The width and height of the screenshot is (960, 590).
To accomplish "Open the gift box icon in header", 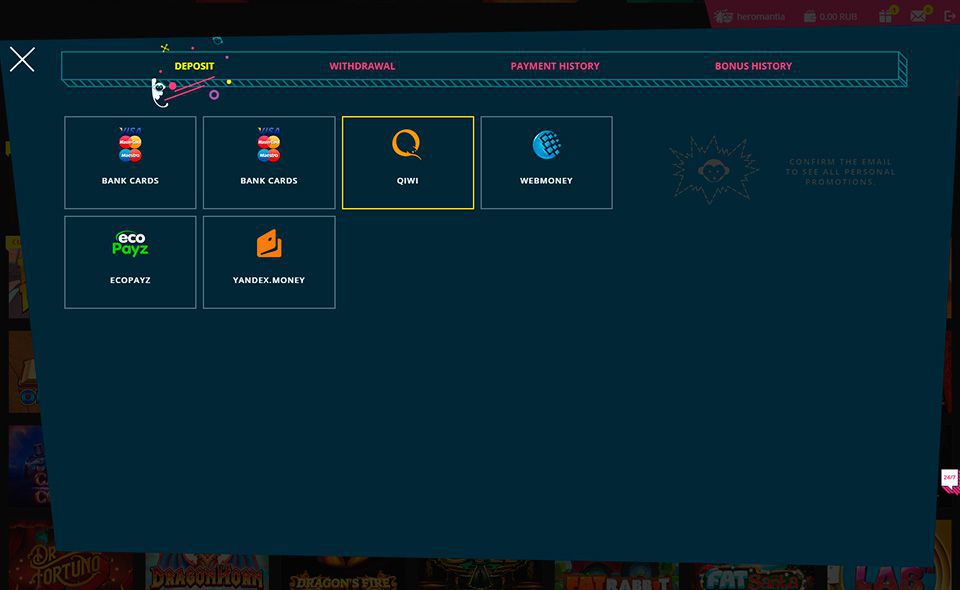I will coord(887,15).
